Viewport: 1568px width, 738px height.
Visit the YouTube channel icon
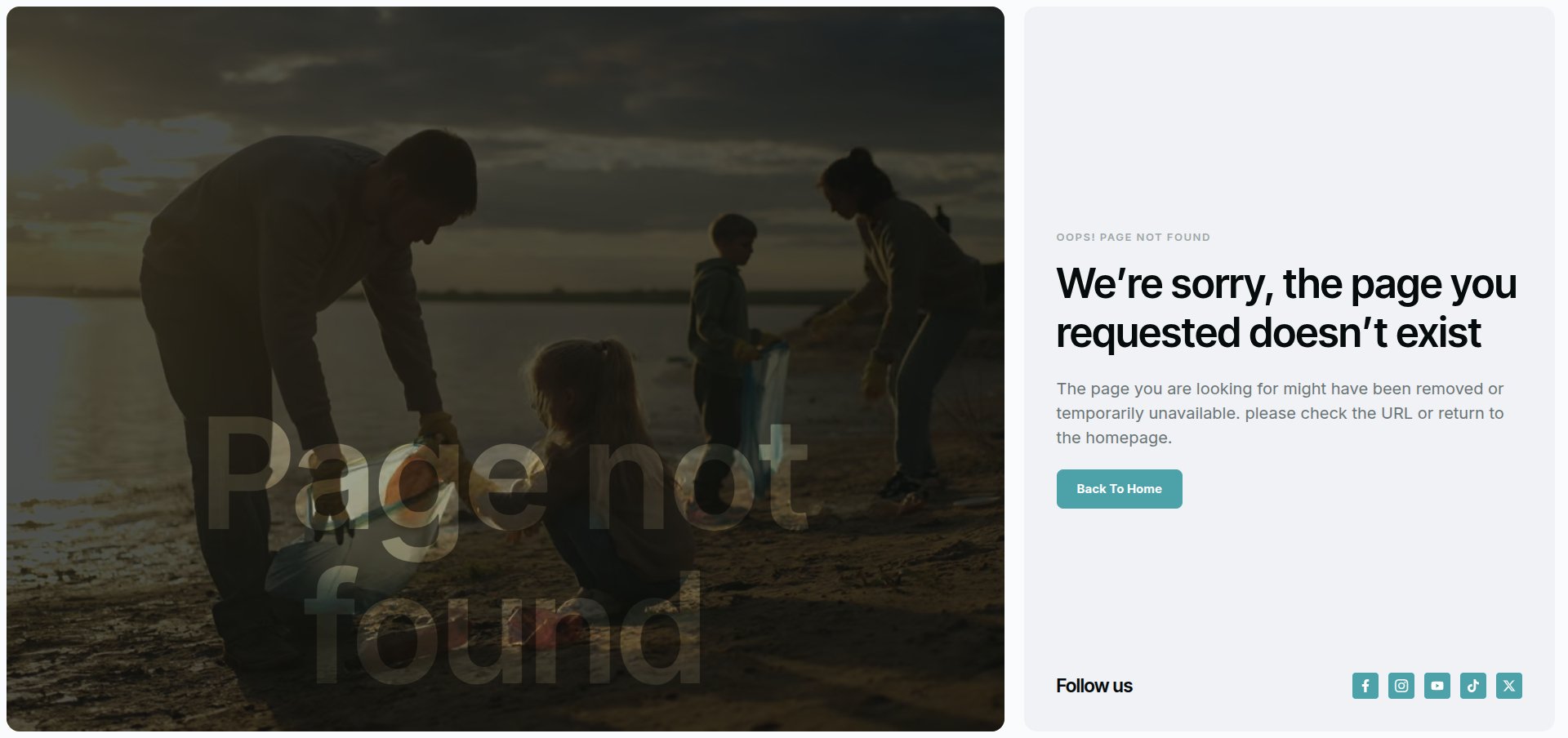[1437, 686]
